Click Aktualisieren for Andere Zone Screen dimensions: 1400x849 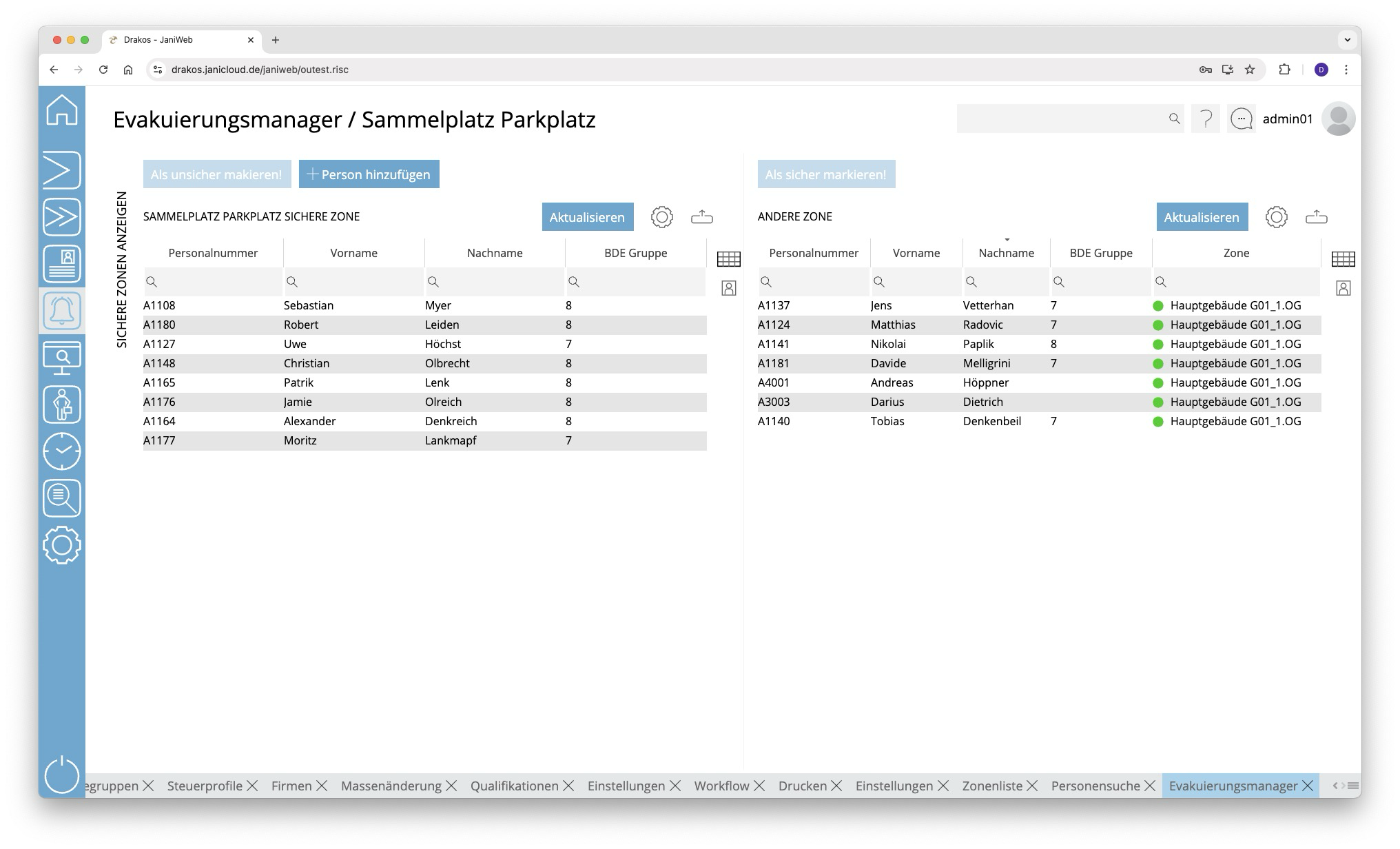[1201, 217]
